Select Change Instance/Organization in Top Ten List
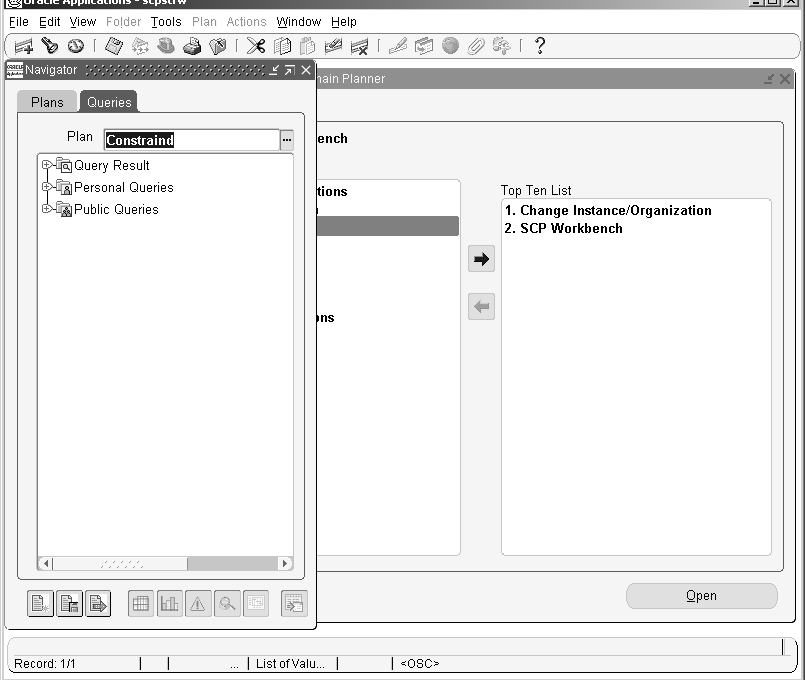The height and width of the screenshot is (680, 805). [x=608, y=210]
